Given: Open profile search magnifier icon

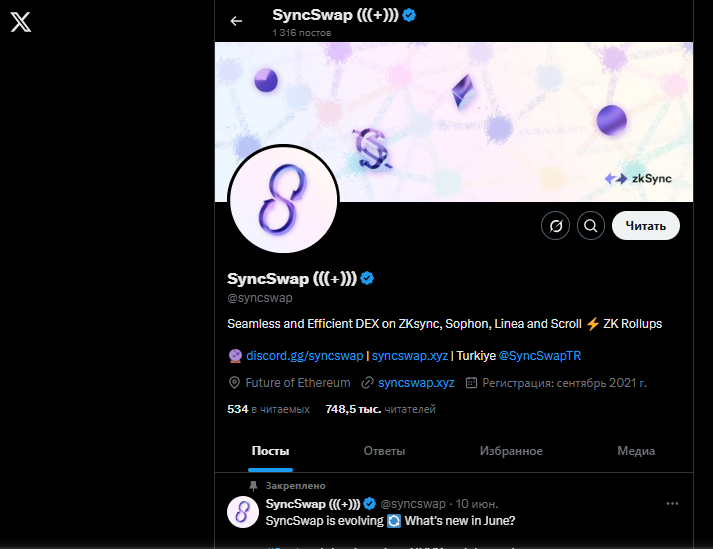Looking at the screenshot, I should [591, 226].
